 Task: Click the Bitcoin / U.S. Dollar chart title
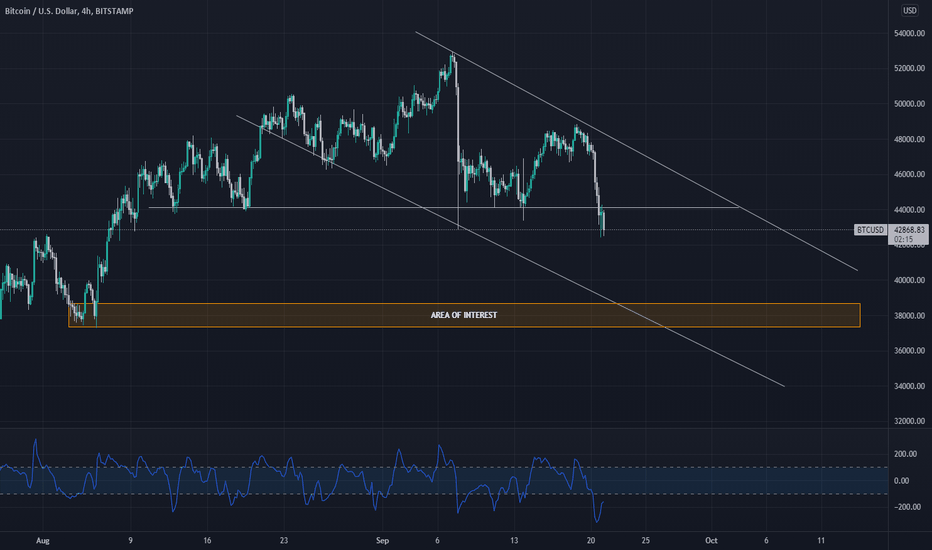(x=69, y=11)
